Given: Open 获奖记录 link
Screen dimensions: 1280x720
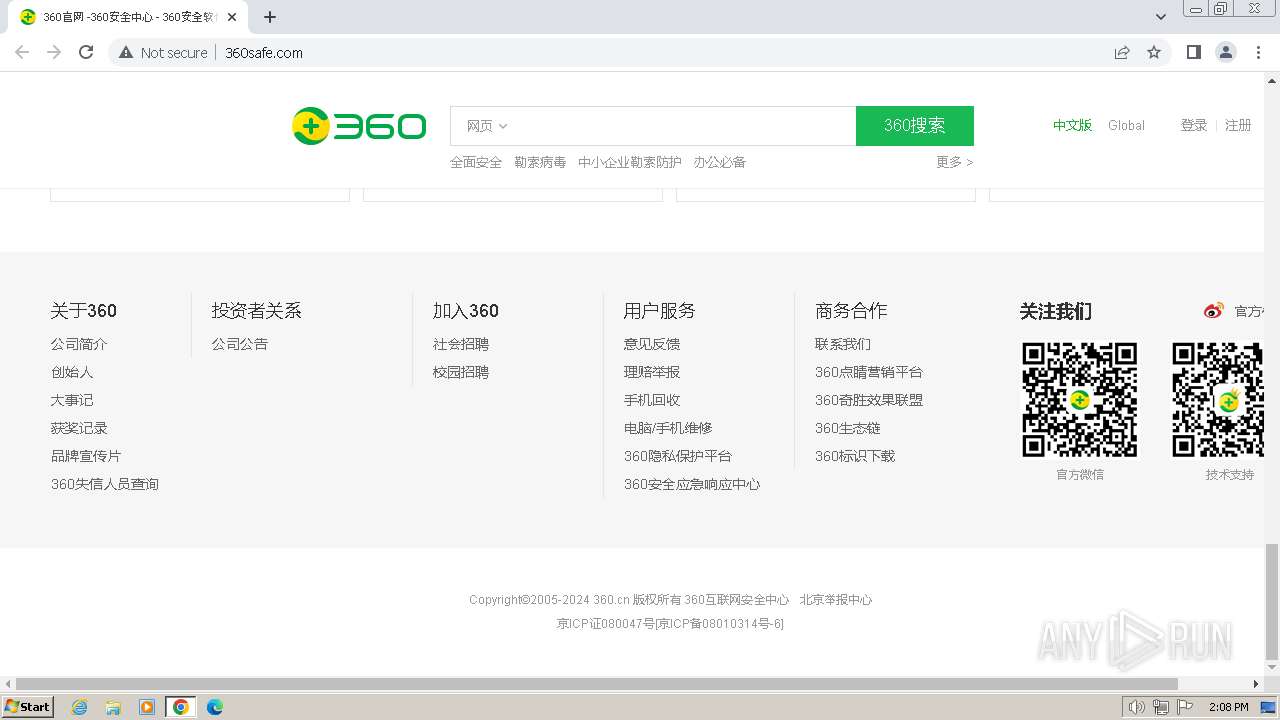Looking at the screenshot, I should (x=79, y=428).
